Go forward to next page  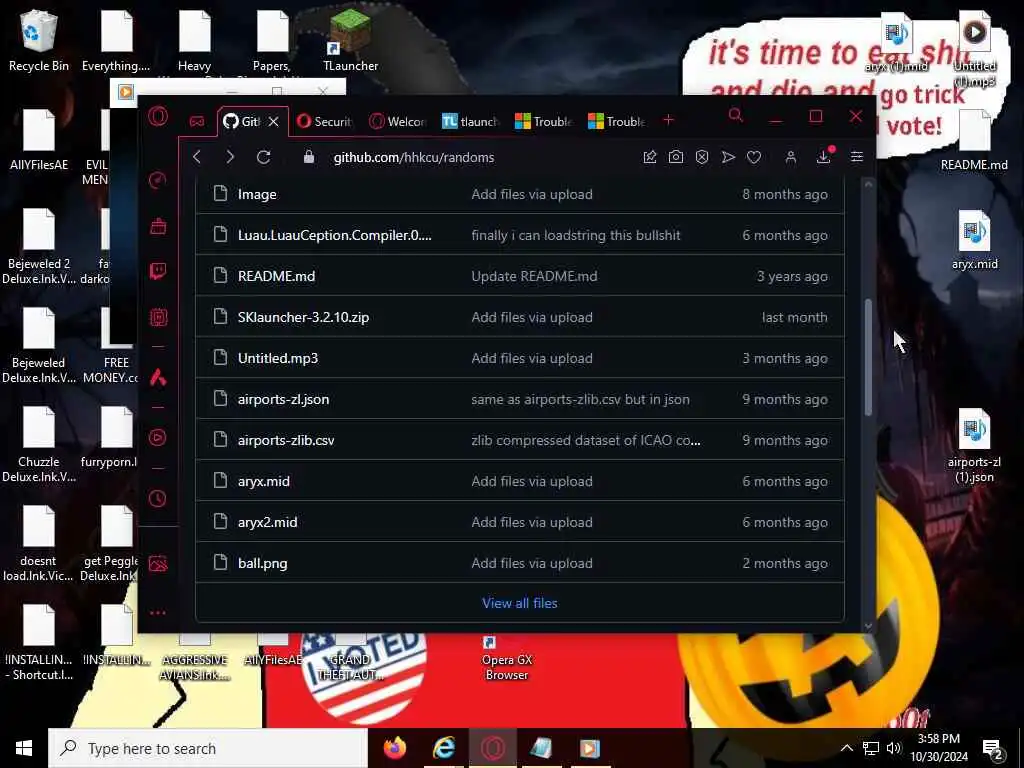click(230, 157)
